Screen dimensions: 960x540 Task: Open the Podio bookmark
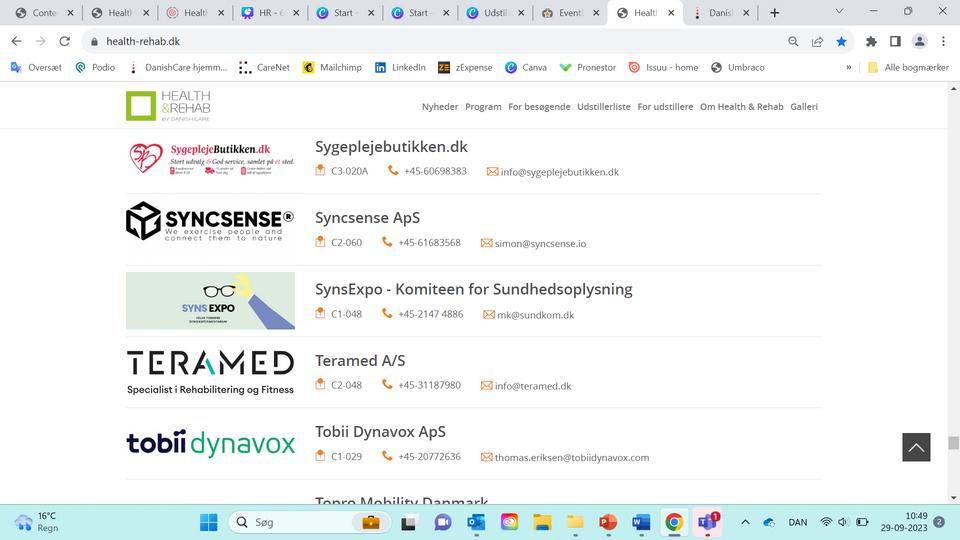pos(95,67)
